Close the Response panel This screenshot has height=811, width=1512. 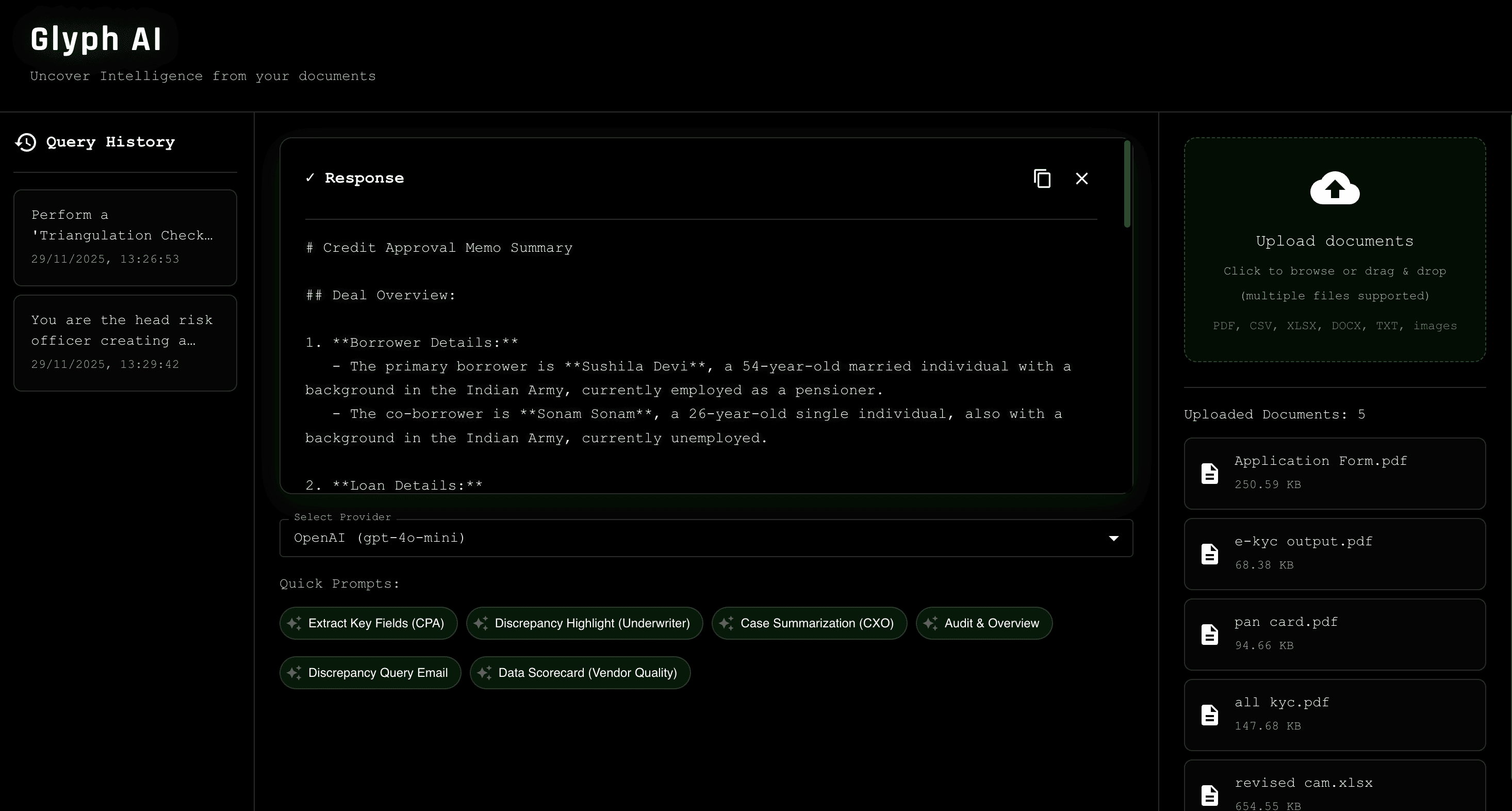[1081, 179]
